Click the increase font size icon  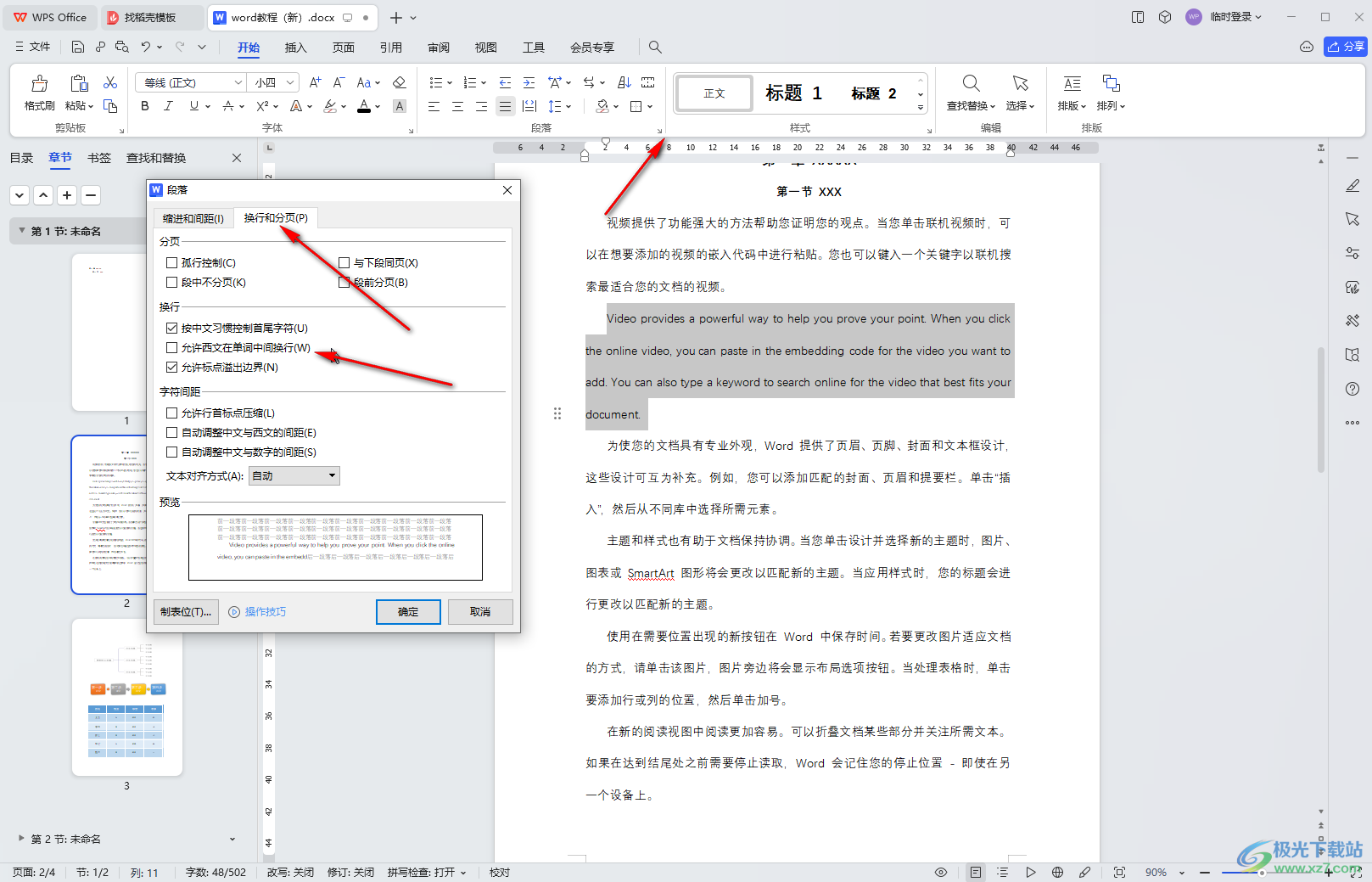point(315,82)
